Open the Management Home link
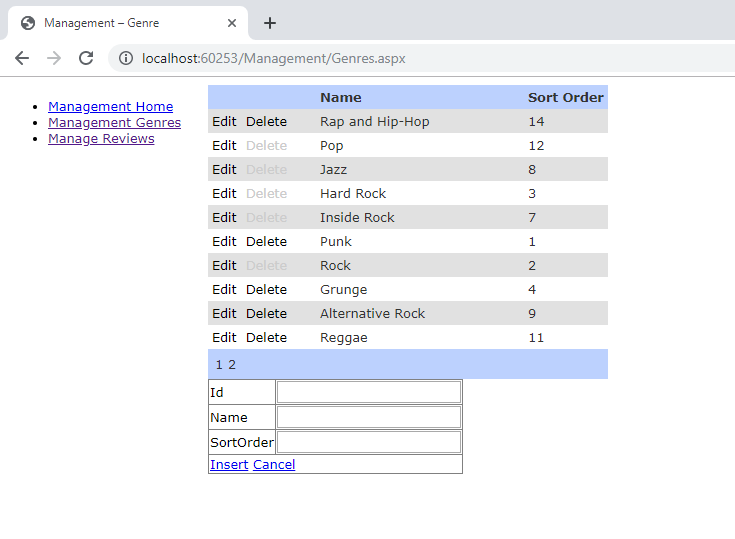This screenshot has width=735, height=539. click(x=110, y=107)
